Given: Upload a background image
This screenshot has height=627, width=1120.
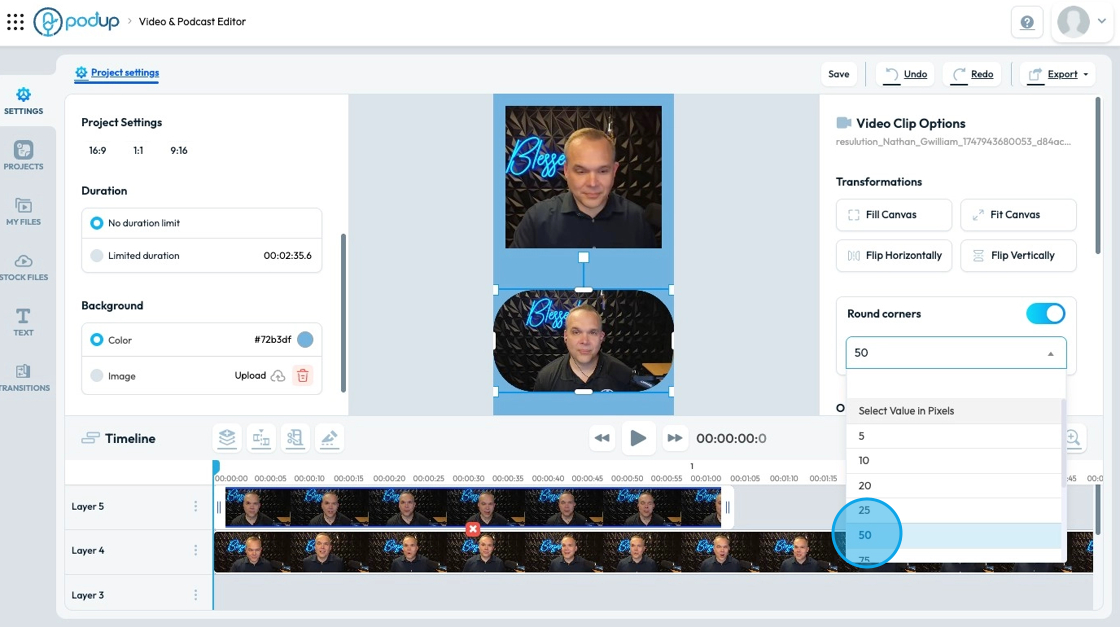Looking at the screenshot, I should pyautogui.click(x=260, y=376).
